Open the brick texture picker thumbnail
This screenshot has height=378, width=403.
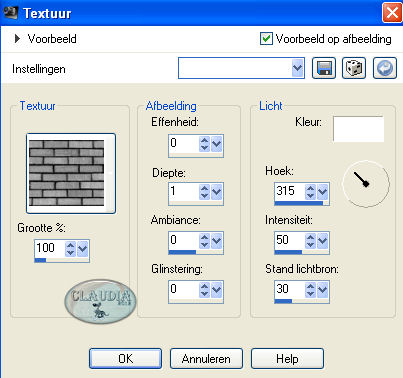coord(71,173)
